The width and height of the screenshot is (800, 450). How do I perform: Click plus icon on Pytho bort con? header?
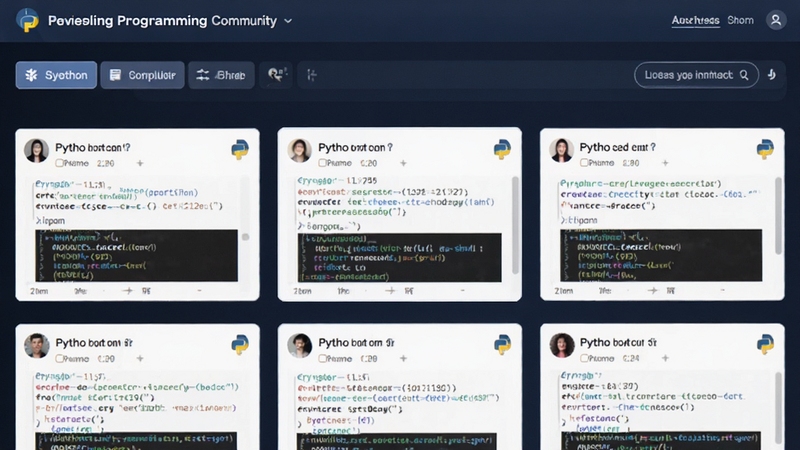point(140,163)
